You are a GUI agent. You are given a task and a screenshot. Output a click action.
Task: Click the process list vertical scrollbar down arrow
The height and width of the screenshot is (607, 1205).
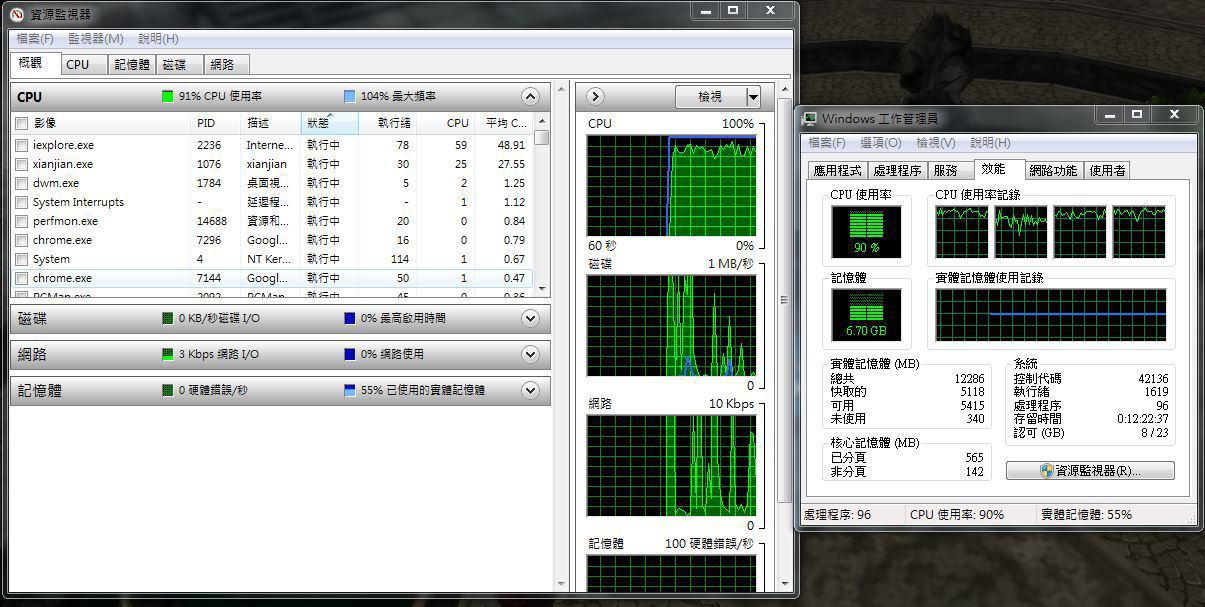542,288
